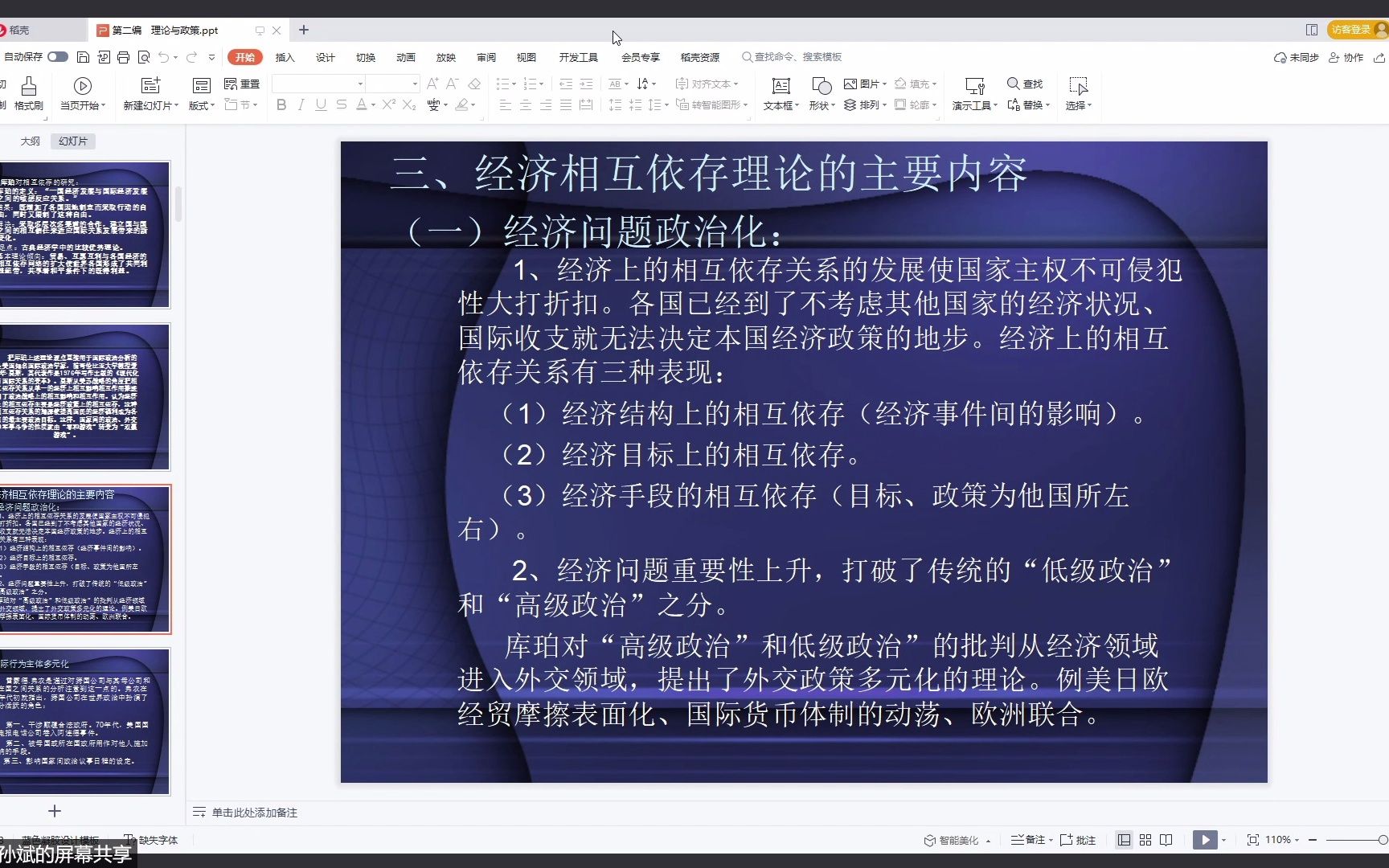The image size is (1389, 868).
Task: Click the share/export icon at top right
Action: (x=1379, y=57)
